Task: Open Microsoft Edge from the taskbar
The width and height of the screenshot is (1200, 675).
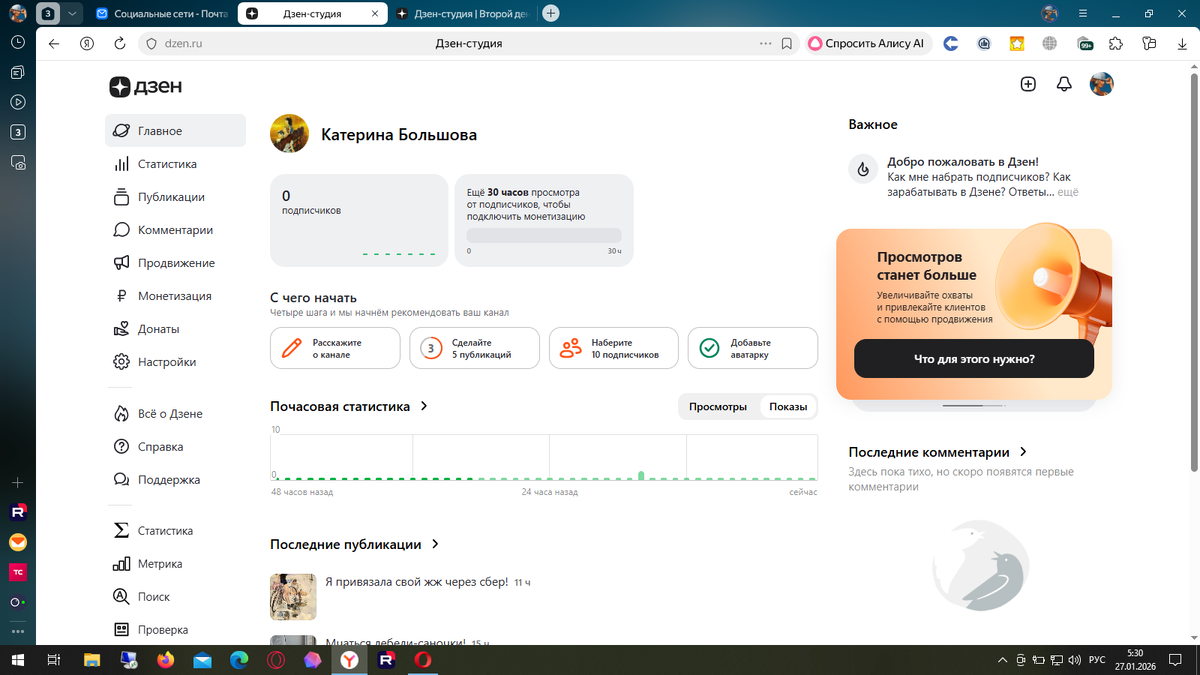Action: coord(239,660)
